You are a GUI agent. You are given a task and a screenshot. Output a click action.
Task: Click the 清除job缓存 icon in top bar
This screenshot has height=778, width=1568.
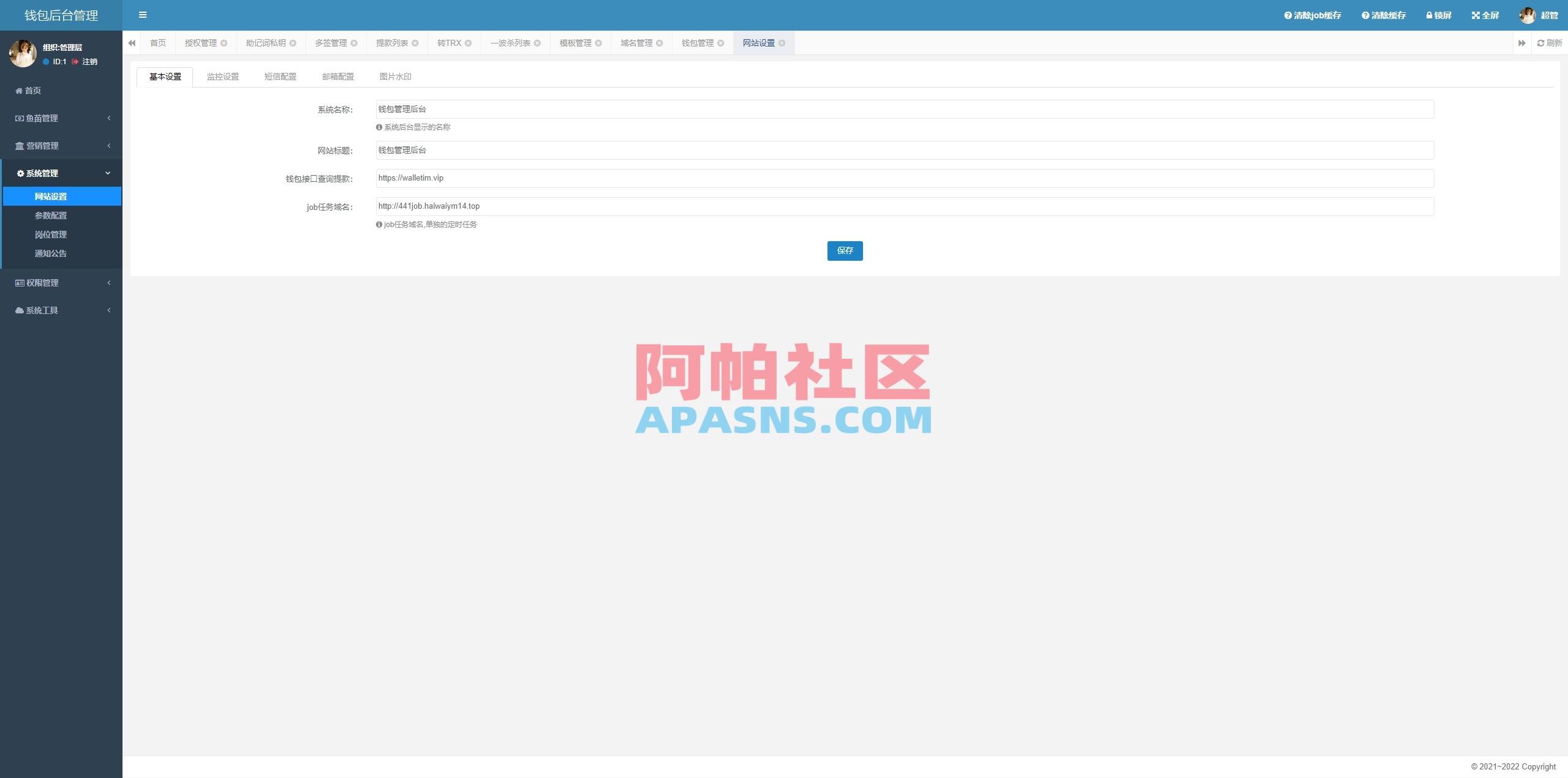point(1287,15)
